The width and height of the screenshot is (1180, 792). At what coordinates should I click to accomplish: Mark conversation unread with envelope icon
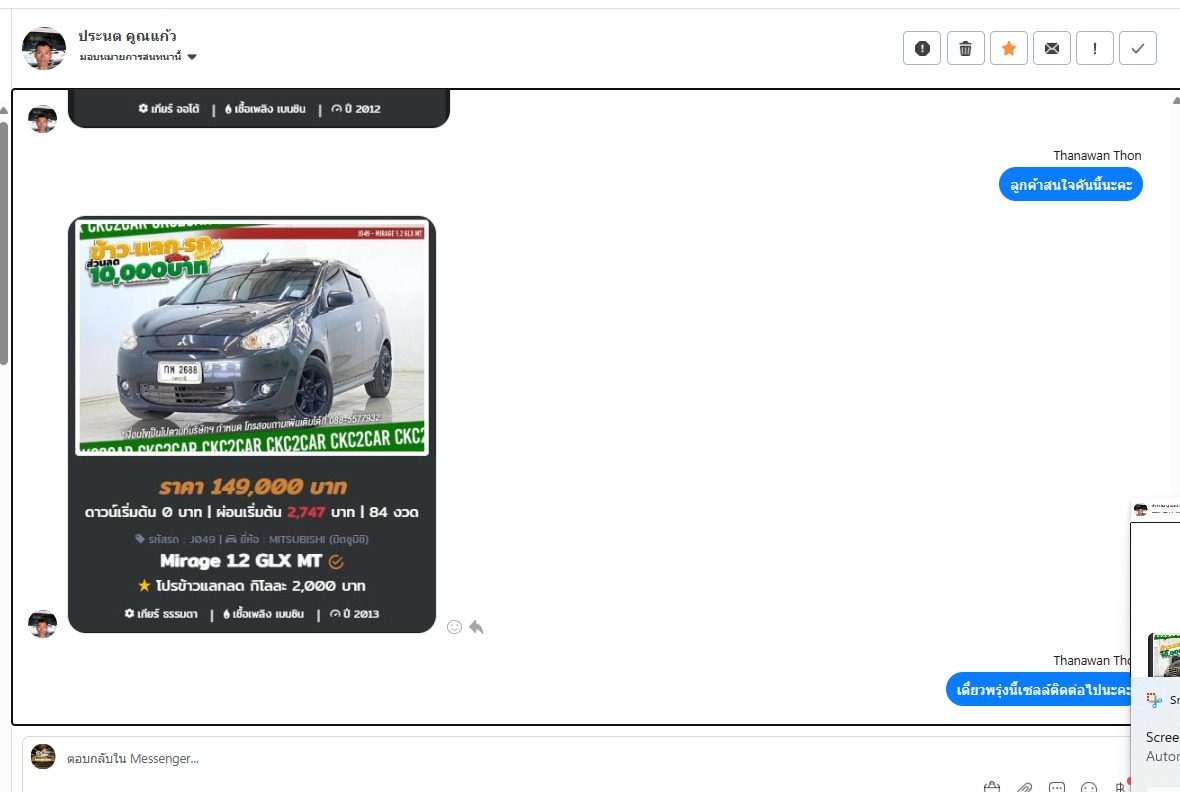1051,48
